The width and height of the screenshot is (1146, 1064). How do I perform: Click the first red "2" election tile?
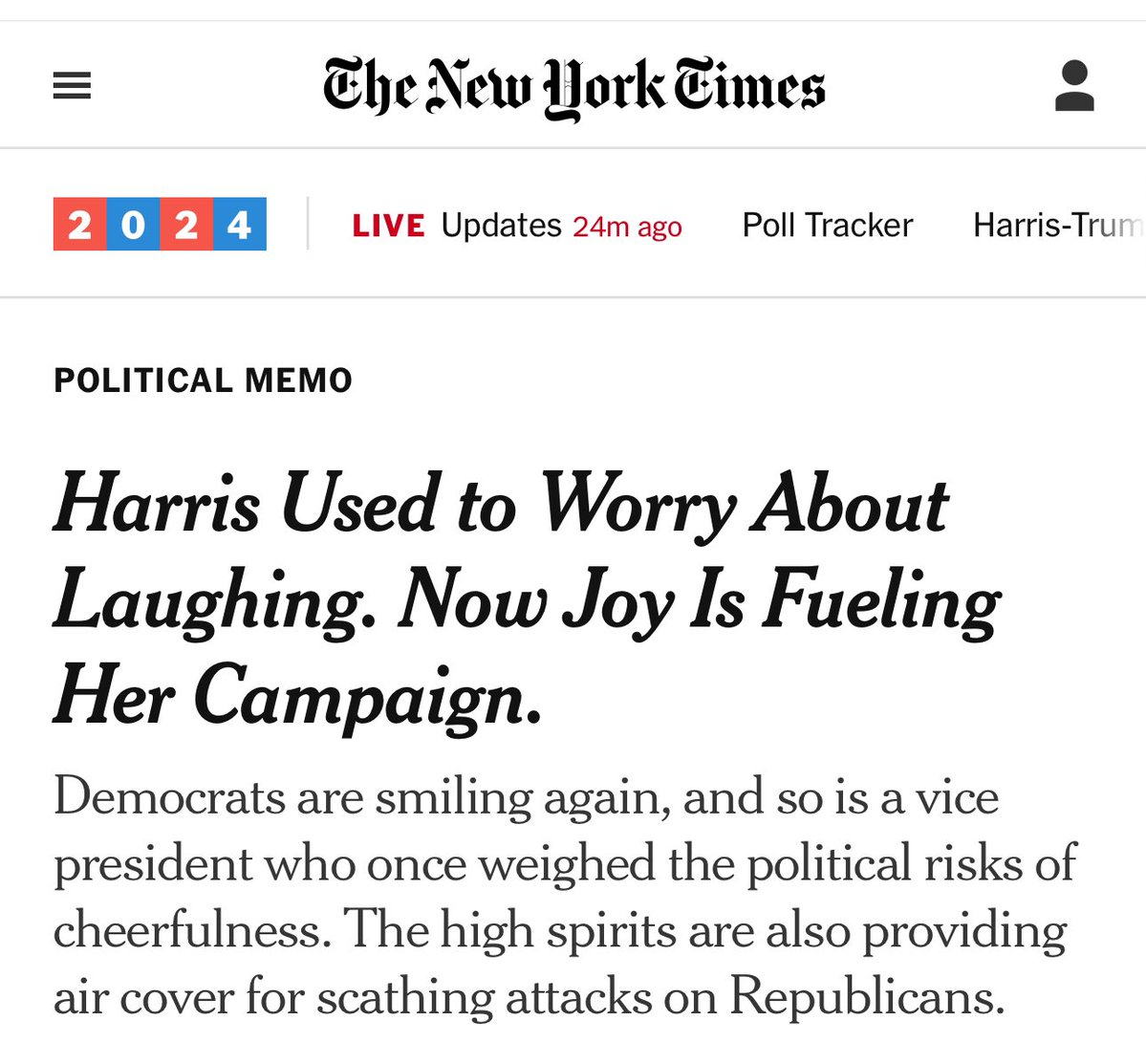coord(80,225)
